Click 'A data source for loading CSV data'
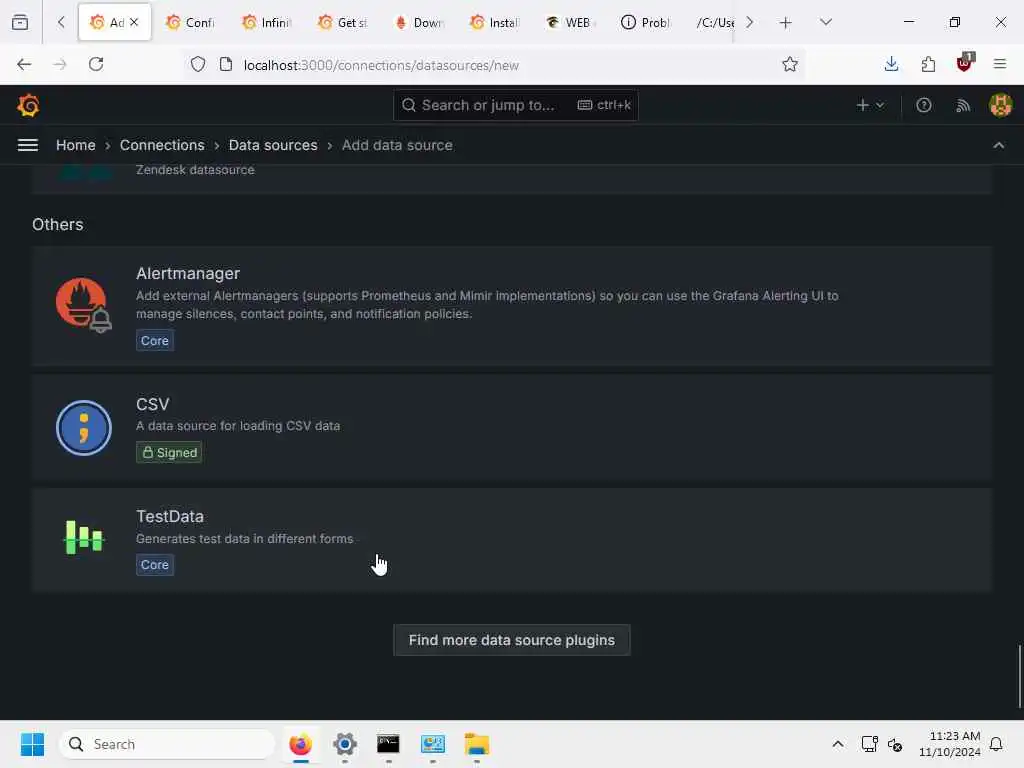The width and height of the screenshot is (1024, 768). [238, 426]
